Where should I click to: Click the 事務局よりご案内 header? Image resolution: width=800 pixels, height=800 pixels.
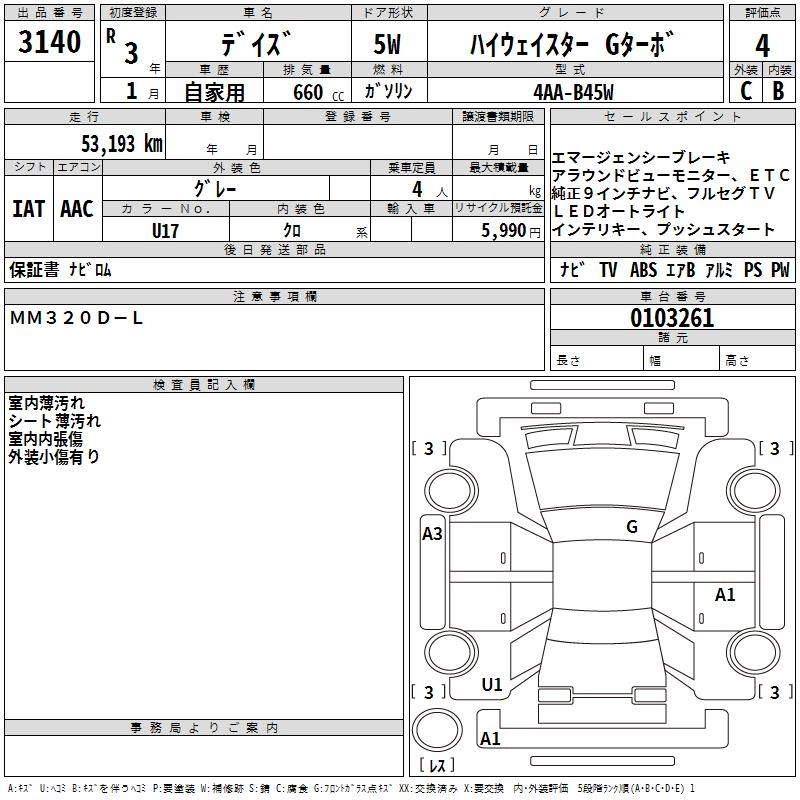204,728
